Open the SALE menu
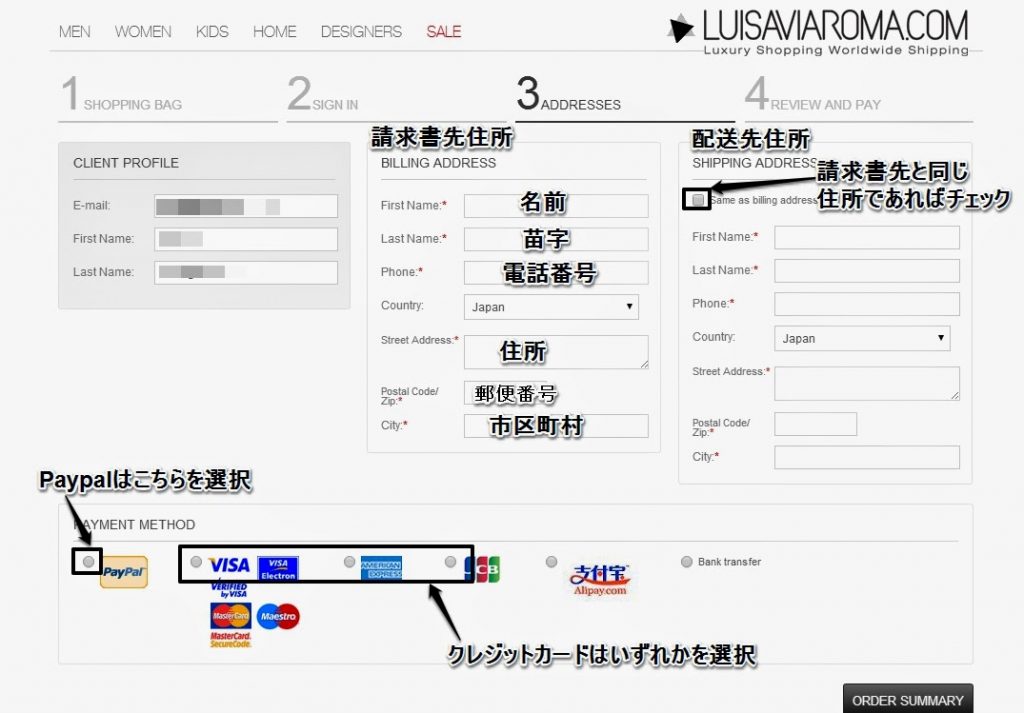Screen dimensions: 1024x713 (x=443, y=31)
